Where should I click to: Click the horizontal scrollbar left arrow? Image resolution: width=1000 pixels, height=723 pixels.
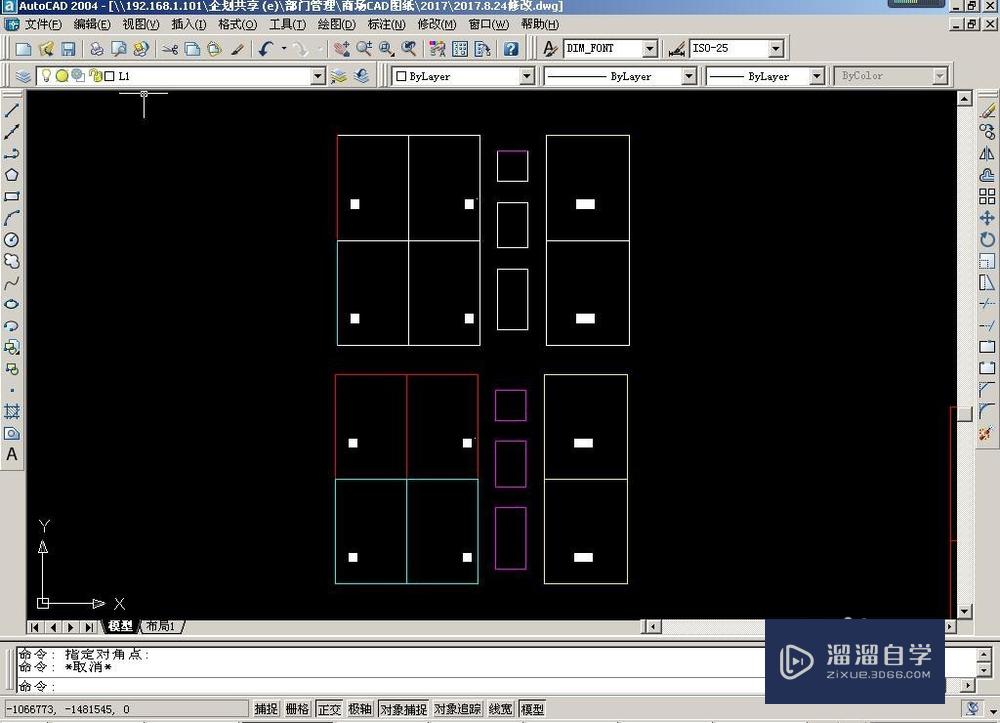(652, 627)
